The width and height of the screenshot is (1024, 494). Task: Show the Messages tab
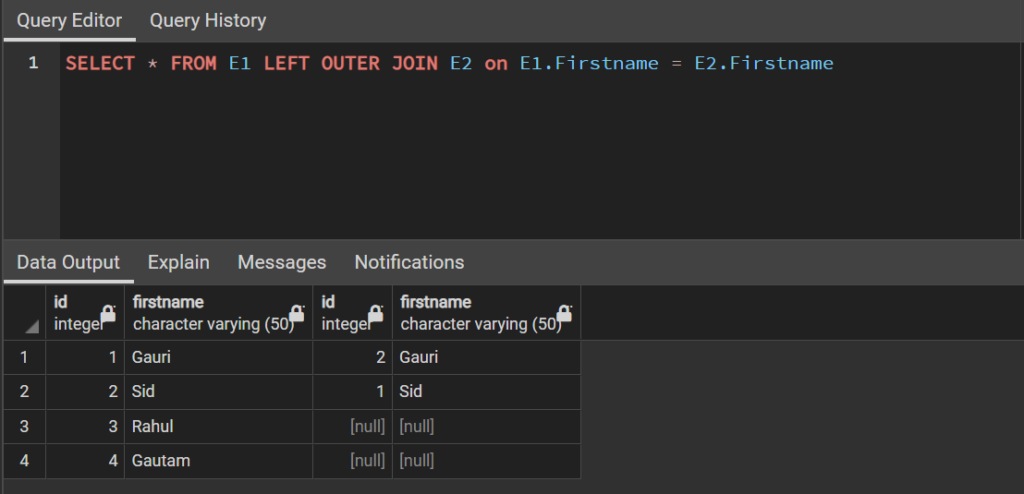point(281,262)
